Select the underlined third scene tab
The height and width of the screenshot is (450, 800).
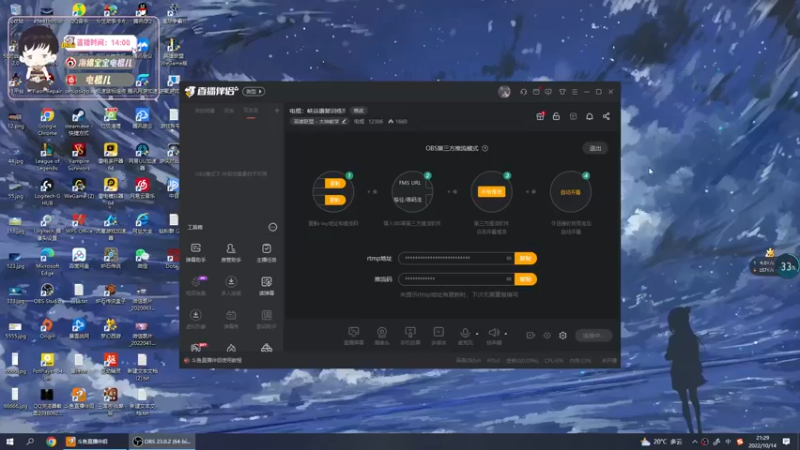(251, 110)
